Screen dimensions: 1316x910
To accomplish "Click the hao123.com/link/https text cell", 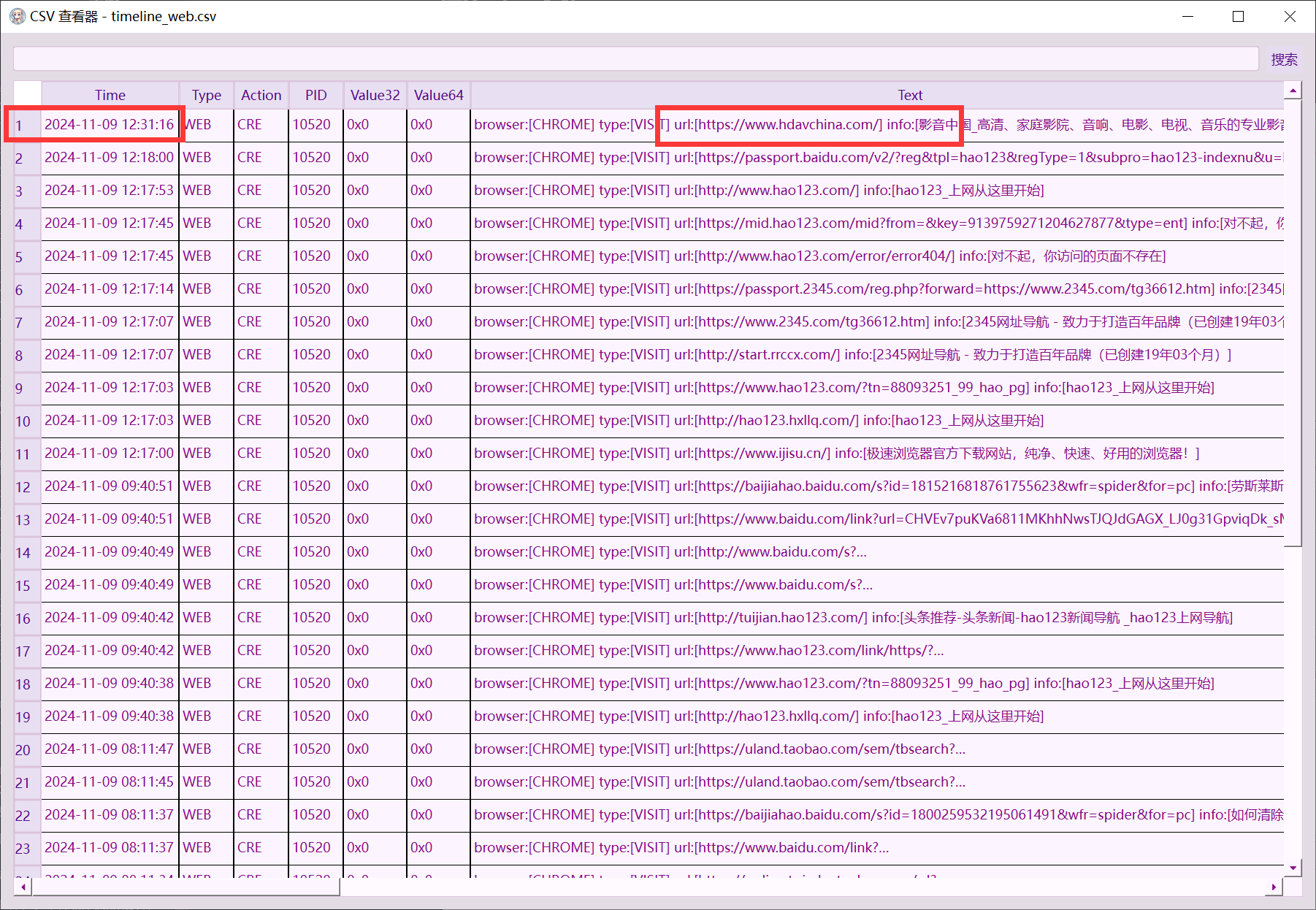I will (878, 651).
